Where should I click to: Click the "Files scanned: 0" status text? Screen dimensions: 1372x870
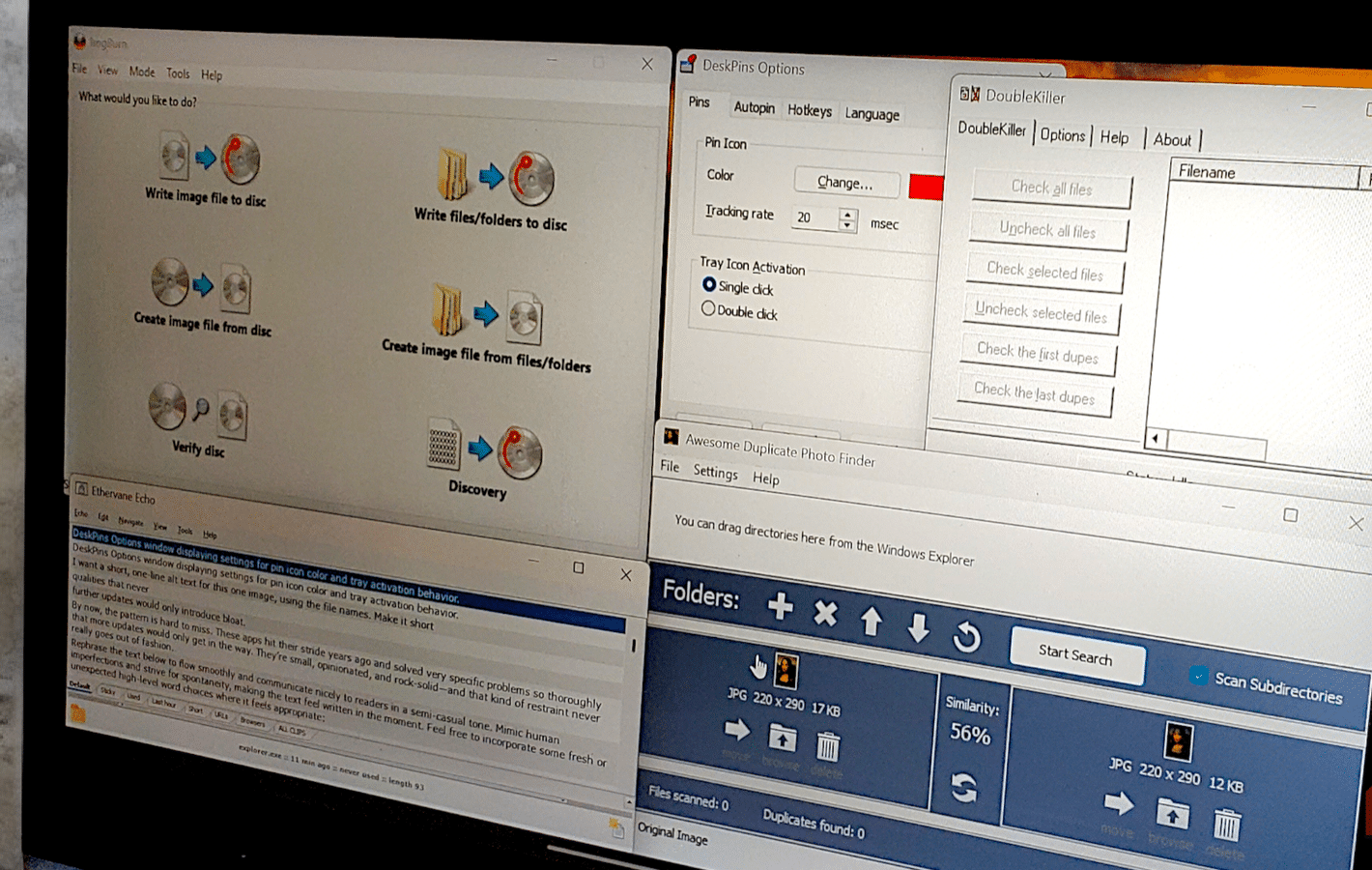coord(688,799)
